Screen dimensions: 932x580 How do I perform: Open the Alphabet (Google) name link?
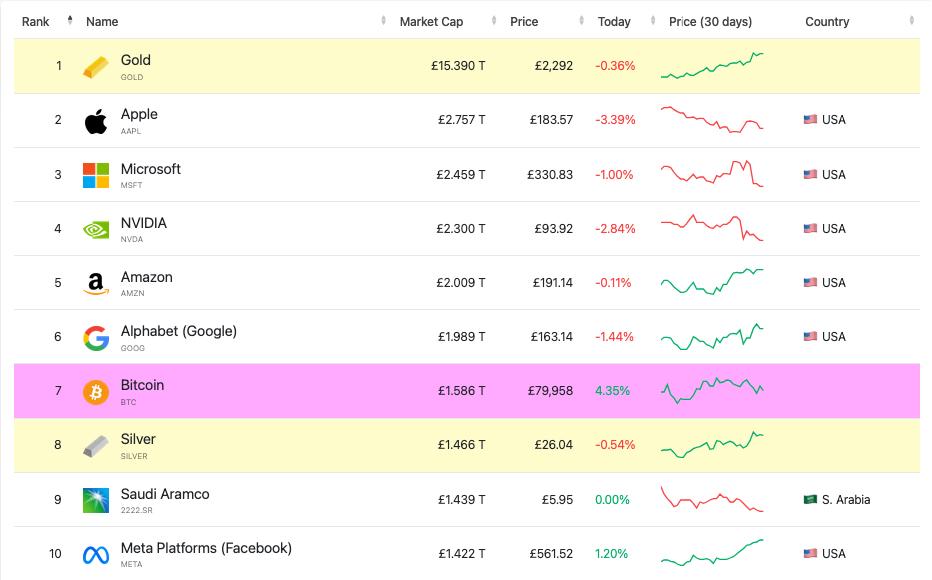178,331
